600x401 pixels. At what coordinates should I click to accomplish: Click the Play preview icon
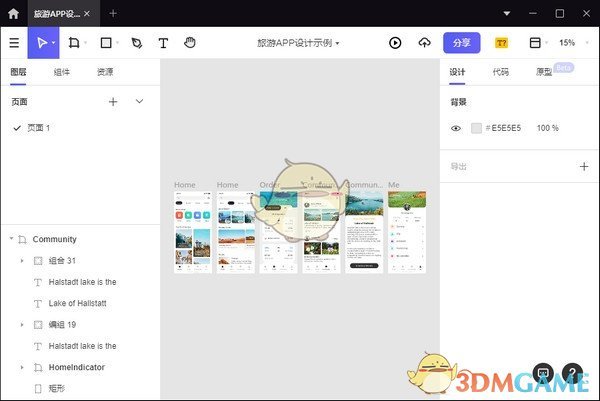(395, 43)
